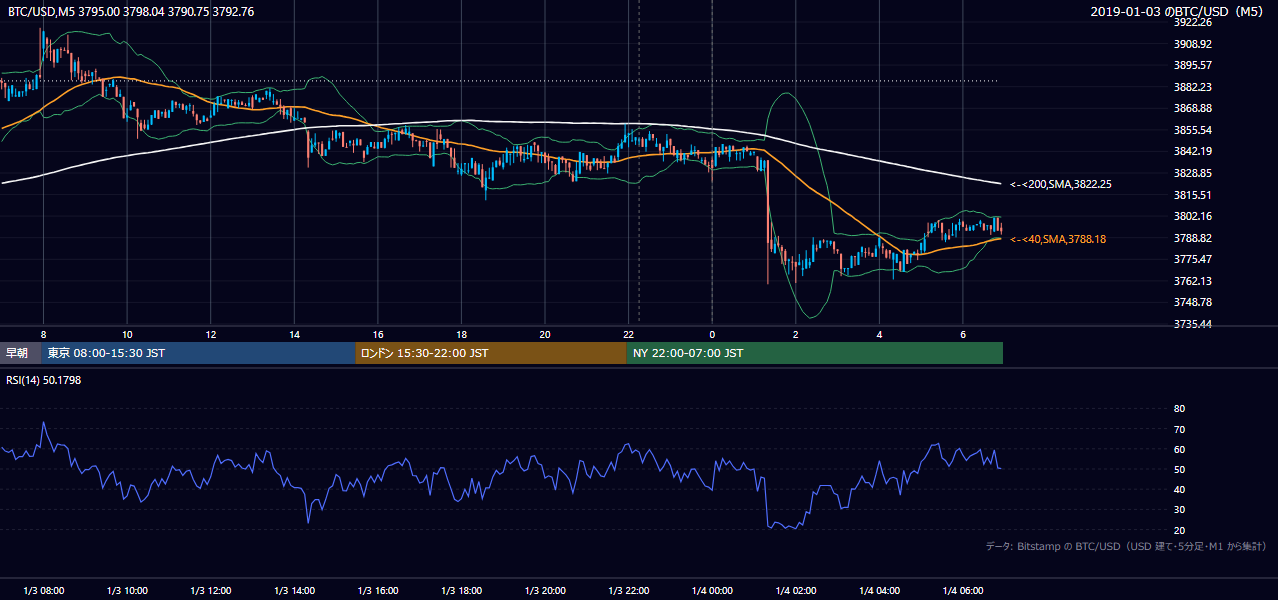Click the RSI axis level 80

1179,409
